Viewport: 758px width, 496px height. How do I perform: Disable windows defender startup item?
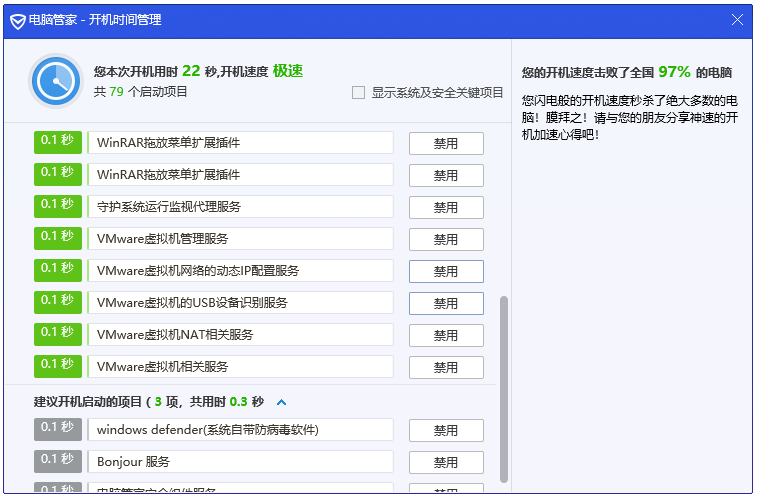coord(446,430)
